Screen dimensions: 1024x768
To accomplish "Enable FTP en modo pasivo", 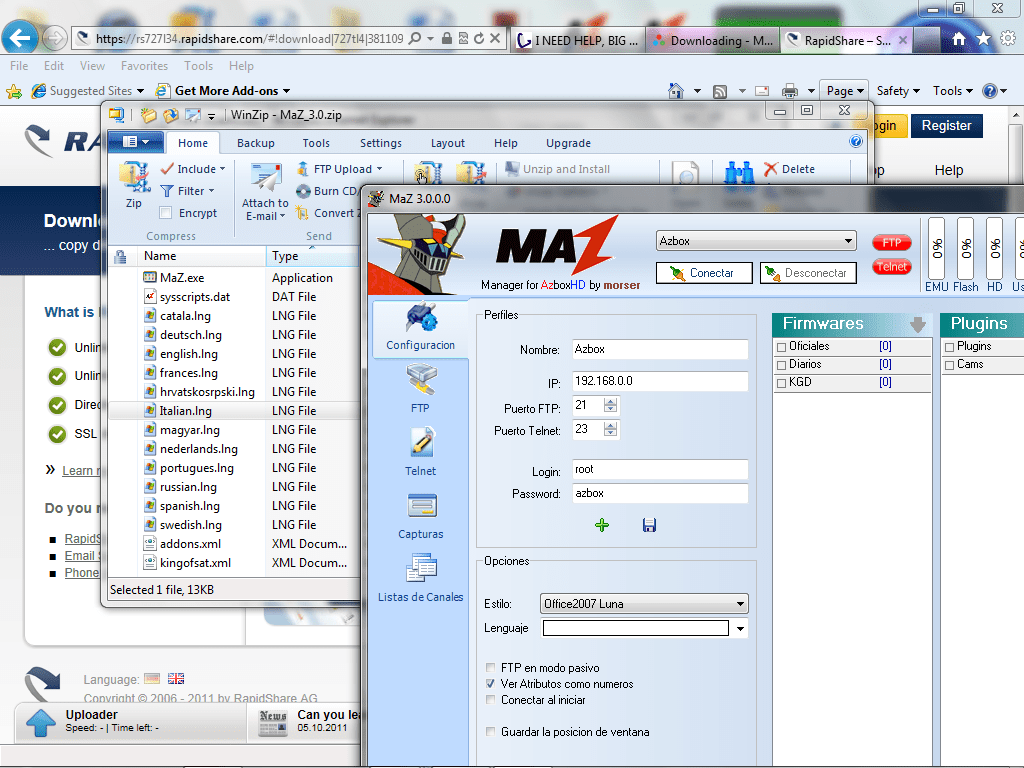I will 490,667.
